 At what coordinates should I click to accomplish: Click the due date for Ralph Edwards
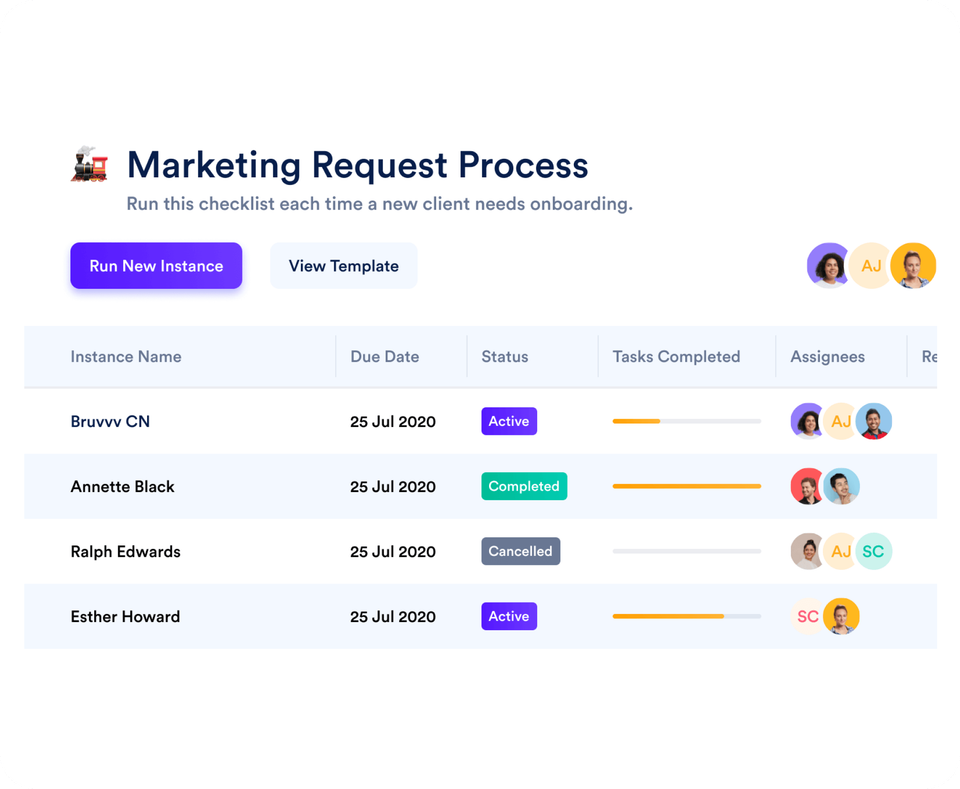393,551
